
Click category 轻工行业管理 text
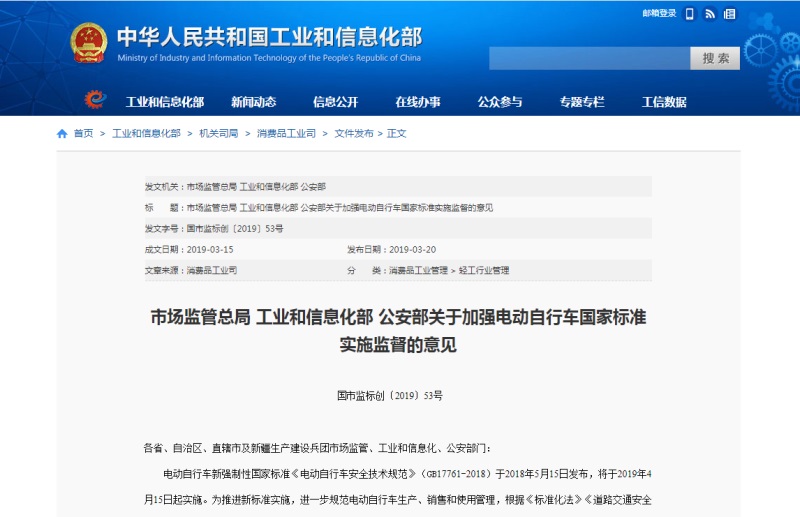[484, 270]
